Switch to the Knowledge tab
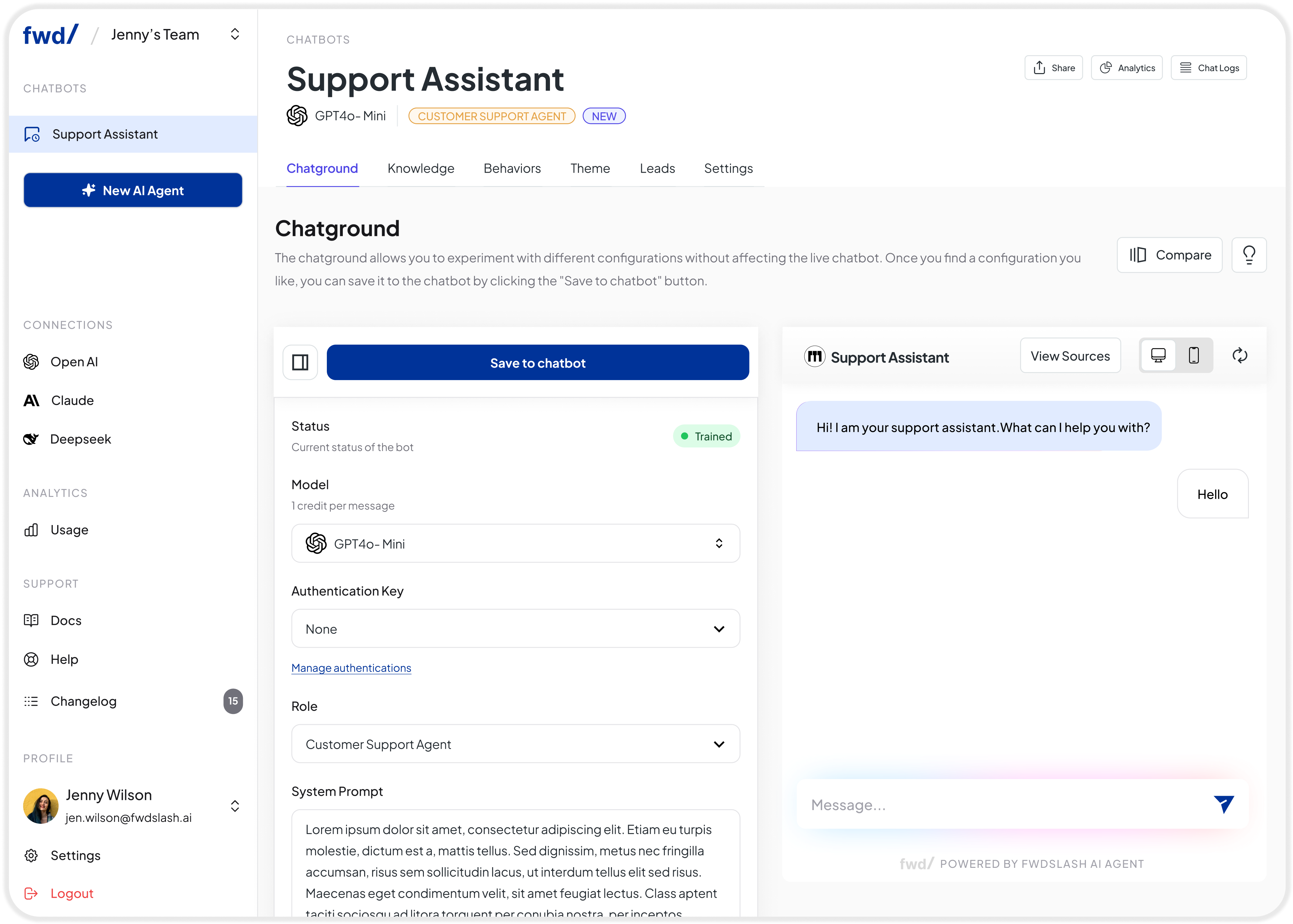Screen dimensions: 1293x924 pos(420,169)
